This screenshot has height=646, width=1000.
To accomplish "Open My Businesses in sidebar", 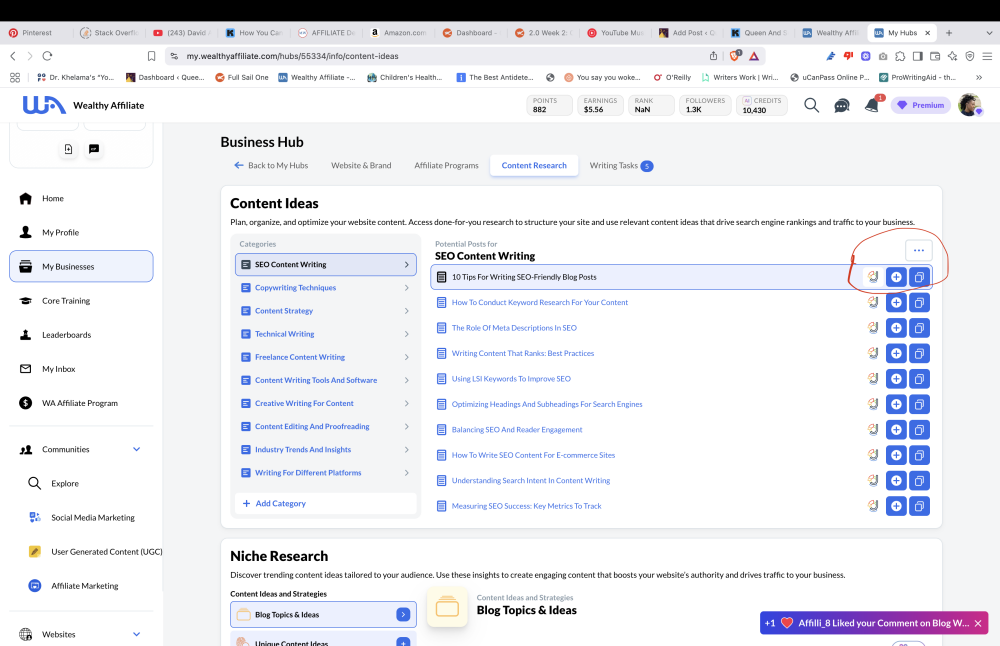I will pos(81,267).
